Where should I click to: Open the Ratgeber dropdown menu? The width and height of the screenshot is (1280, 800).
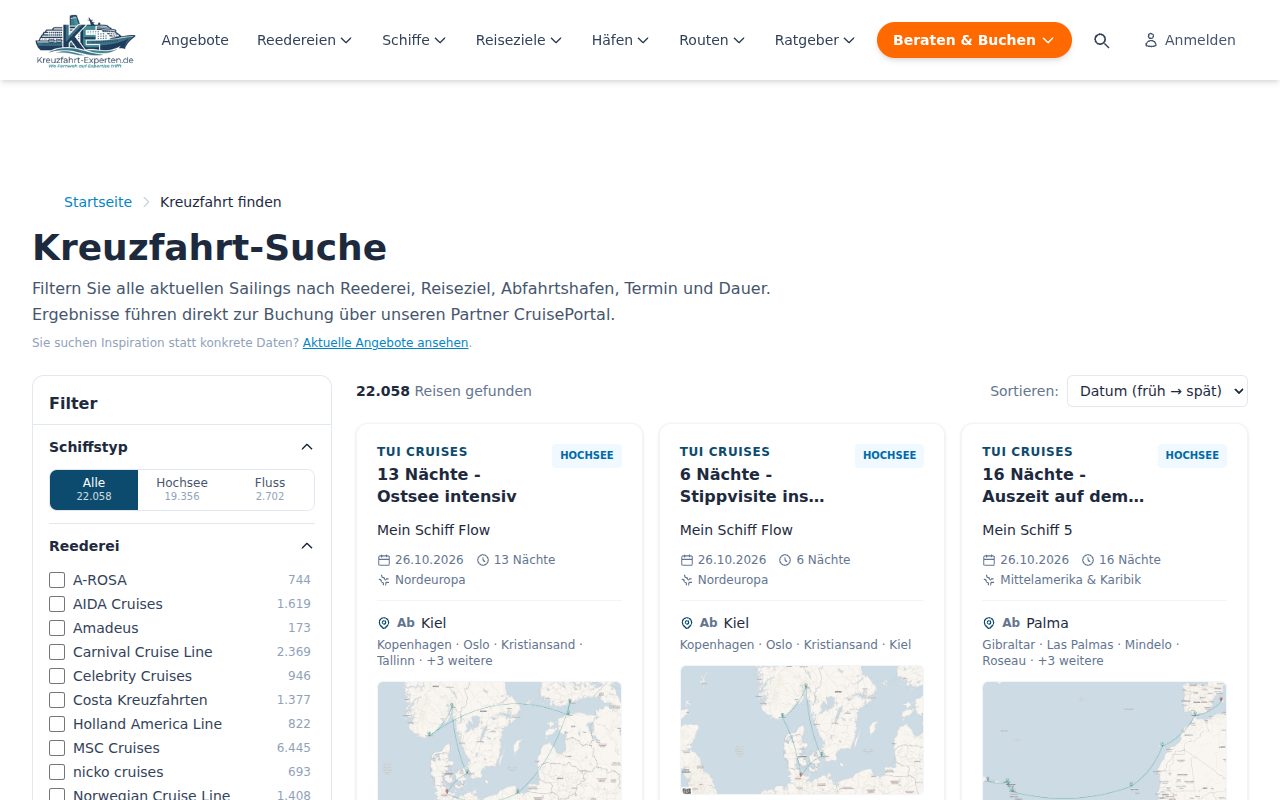[x=814, y=40]
